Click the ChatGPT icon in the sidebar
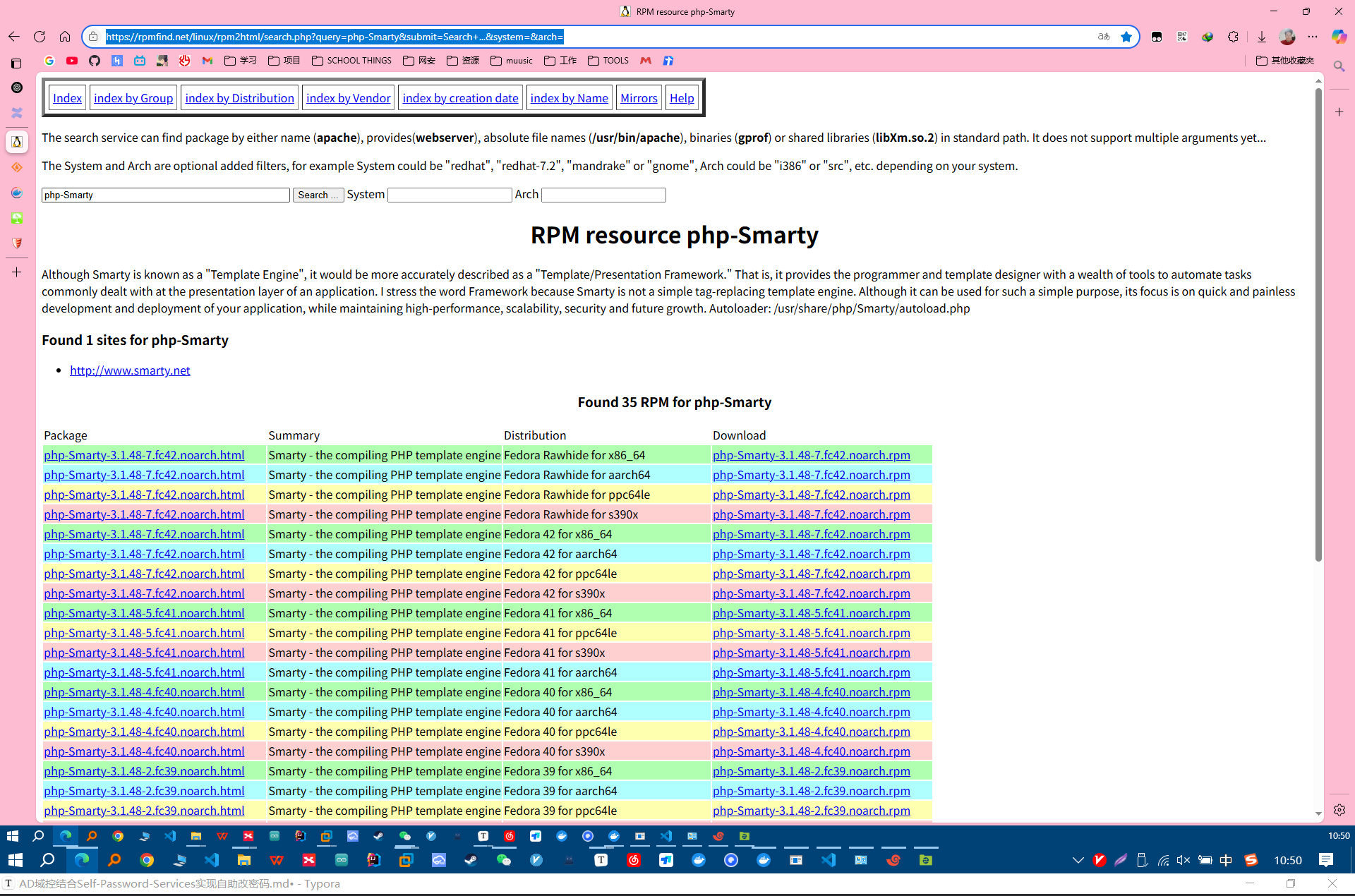 pyautogui.click(x=16, y=87)
